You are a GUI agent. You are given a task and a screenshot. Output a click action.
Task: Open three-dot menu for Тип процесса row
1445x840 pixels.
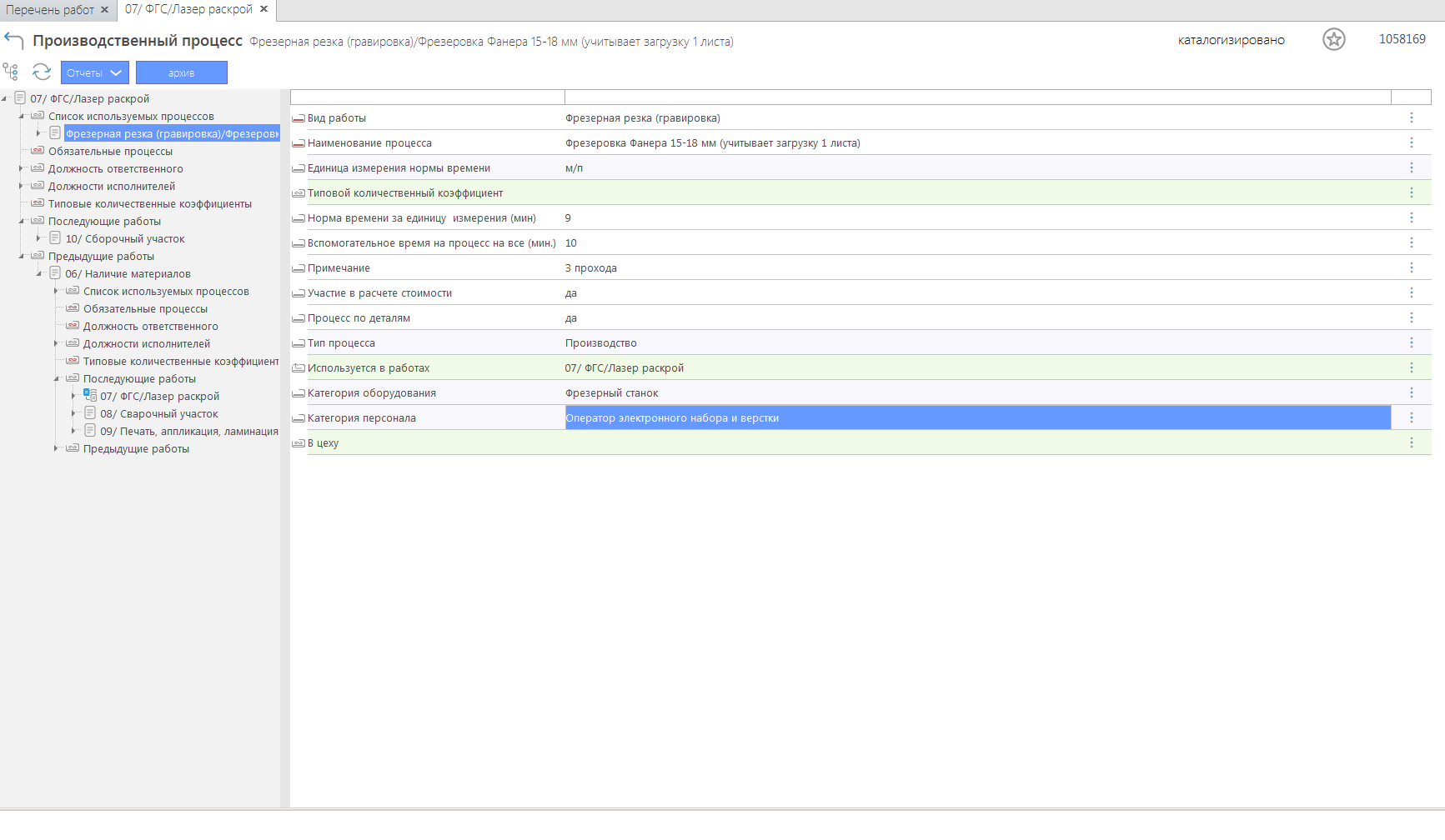click(1411, 343)
